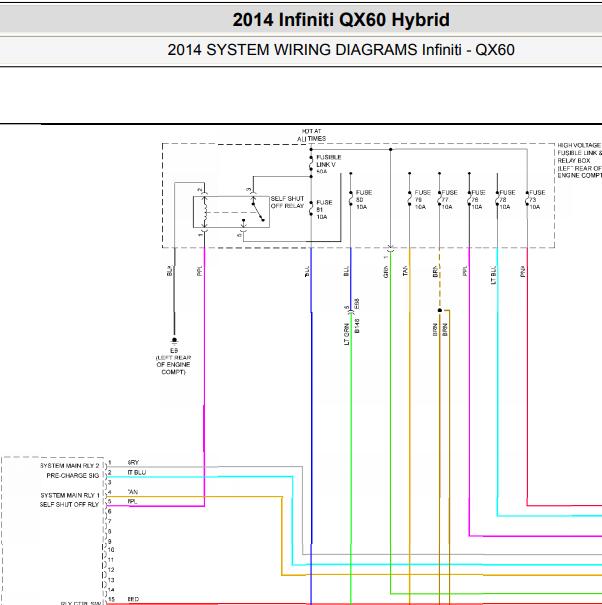Click the "LT BLU" label on the vertical cyan wire
This screenshot has height=605, width=602.
(493, 275)
